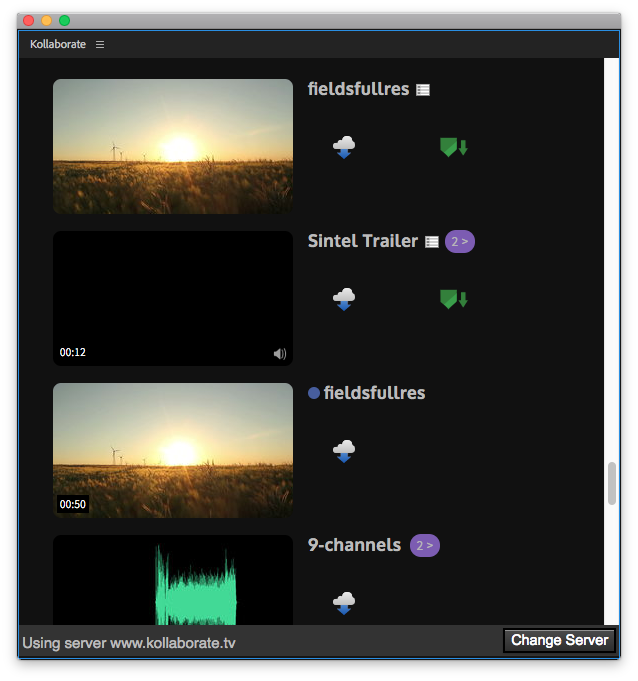Click the list icon beside first fieldsfullres title
The image size is (638, 681).
(423, 90)
